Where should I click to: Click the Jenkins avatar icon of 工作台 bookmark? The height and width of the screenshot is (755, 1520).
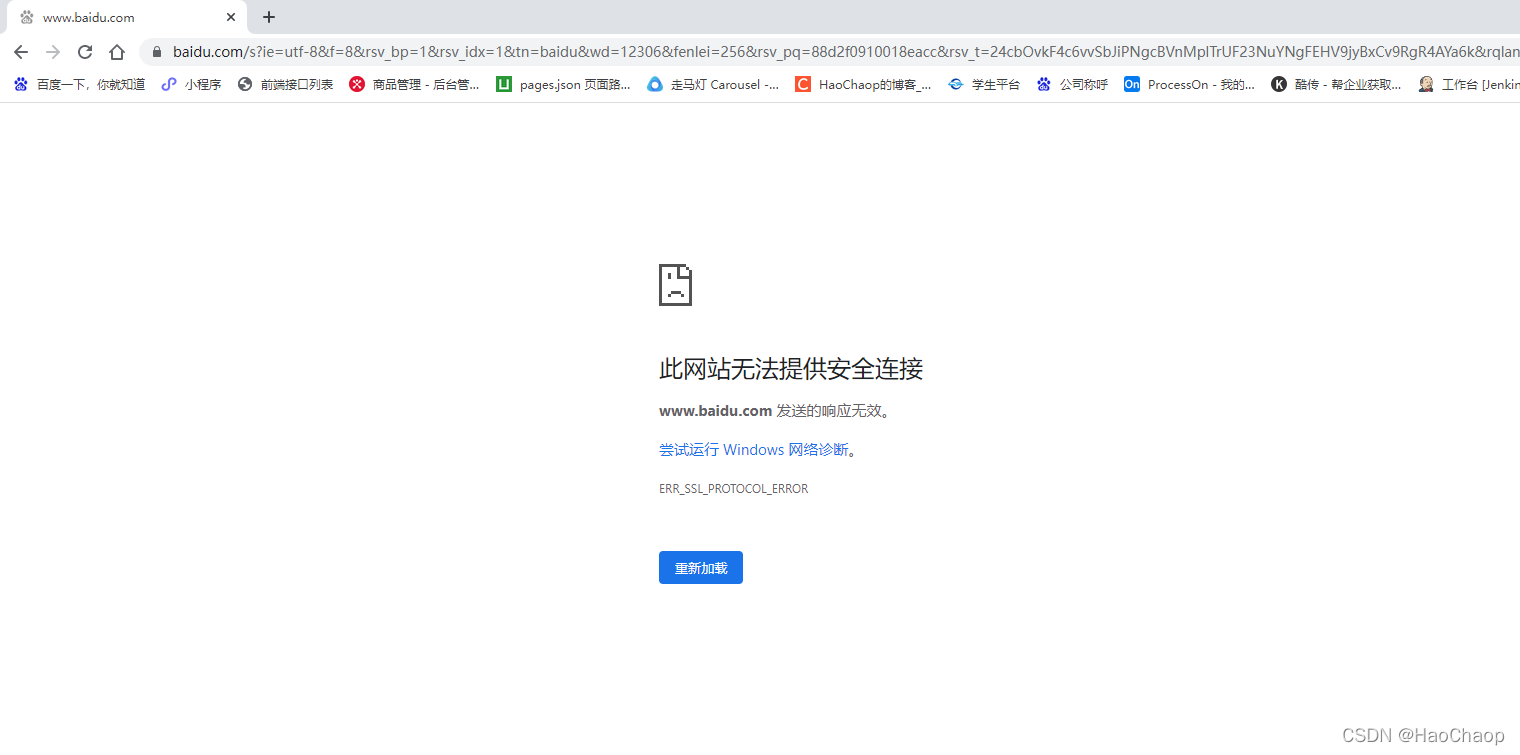click(x=1426, y=85)
